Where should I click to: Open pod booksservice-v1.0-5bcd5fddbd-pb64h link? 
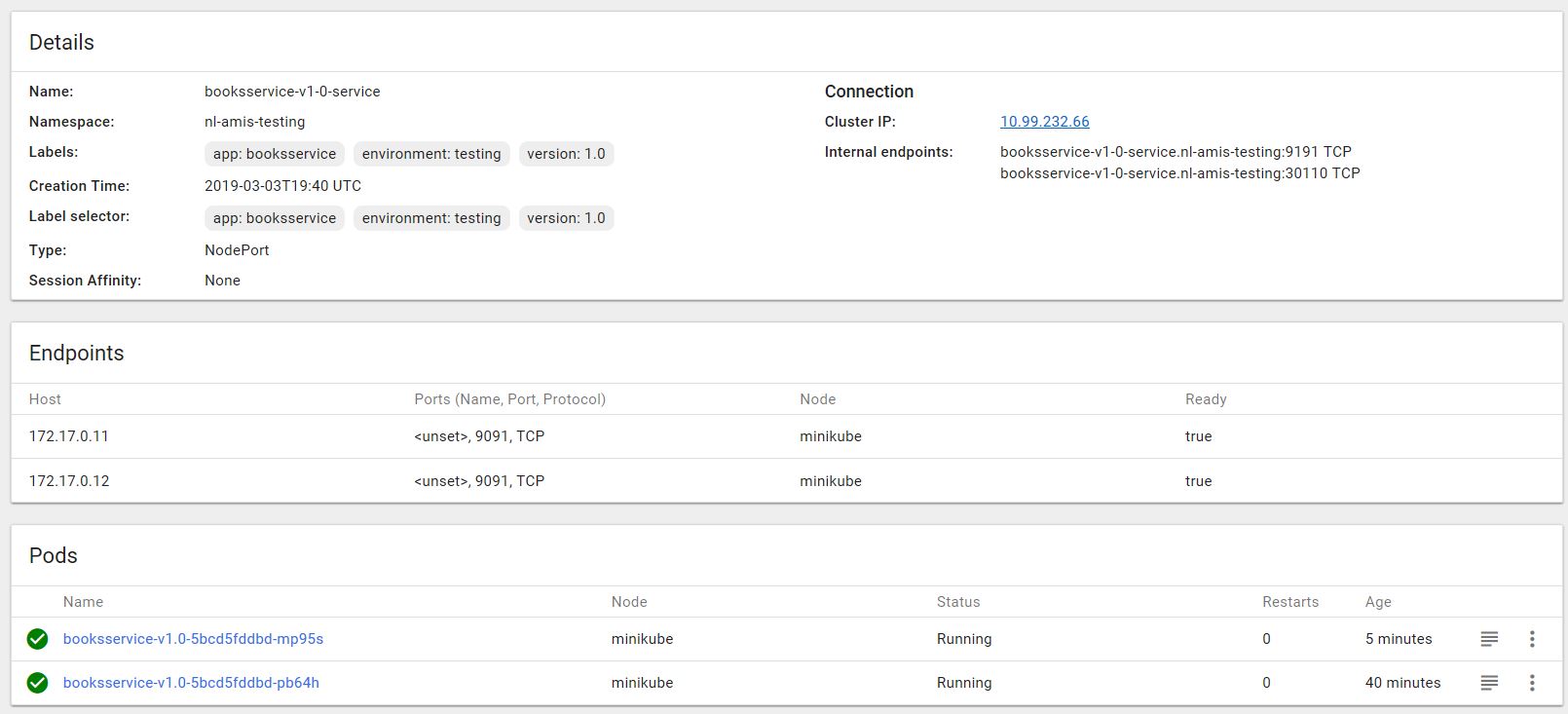(191, 683)
